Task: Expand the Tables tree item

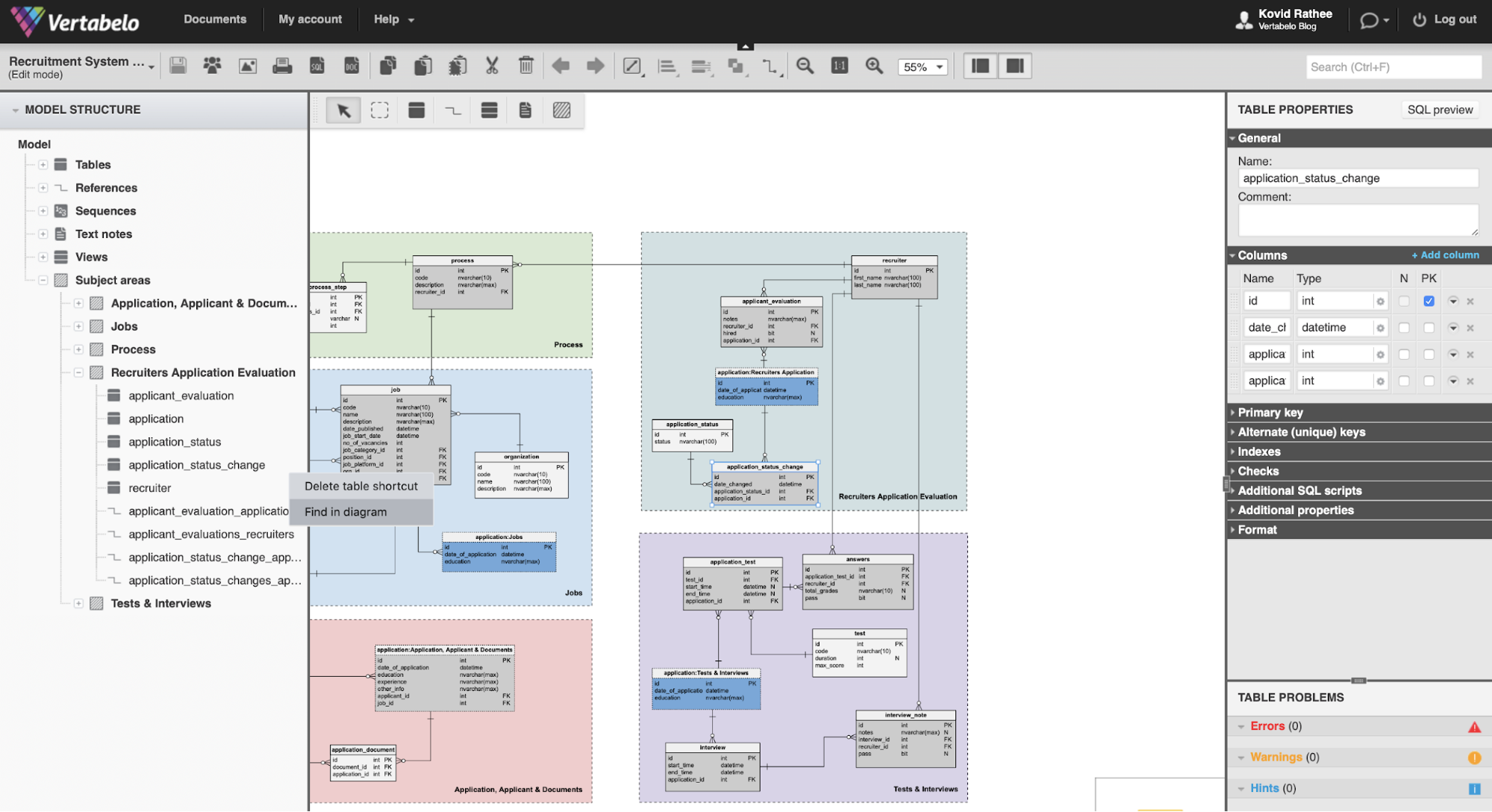Action: (43, 164)
